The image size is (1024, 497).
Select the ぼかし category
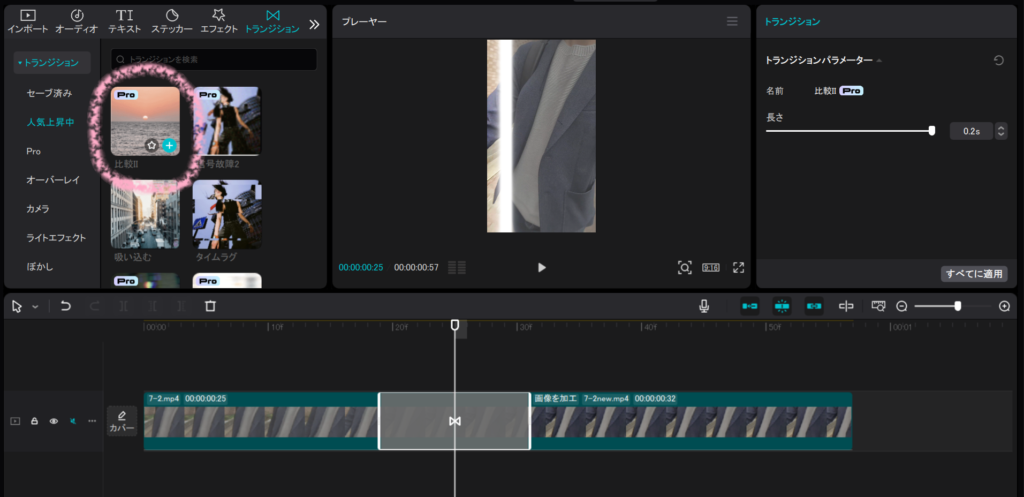click(40, 266)
